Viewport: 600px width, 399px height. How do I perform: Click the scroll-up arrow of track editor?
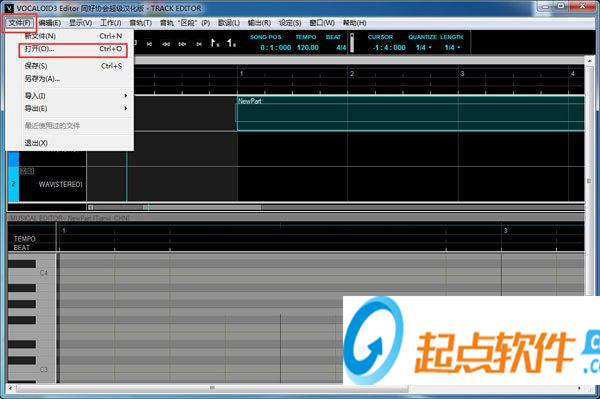[589, 60]
